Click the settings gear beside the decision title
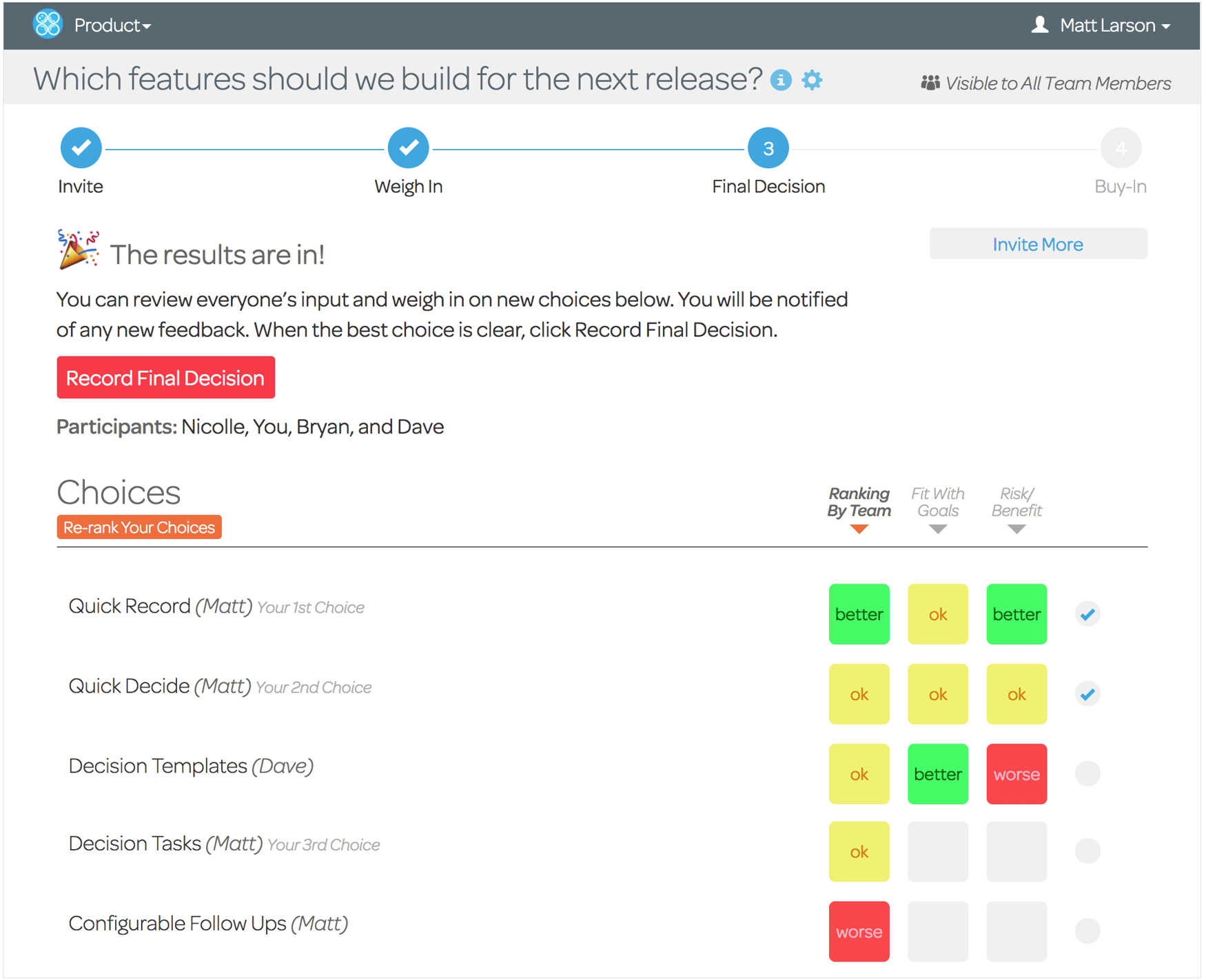The image size is (1206, 980). coord(812,80)
